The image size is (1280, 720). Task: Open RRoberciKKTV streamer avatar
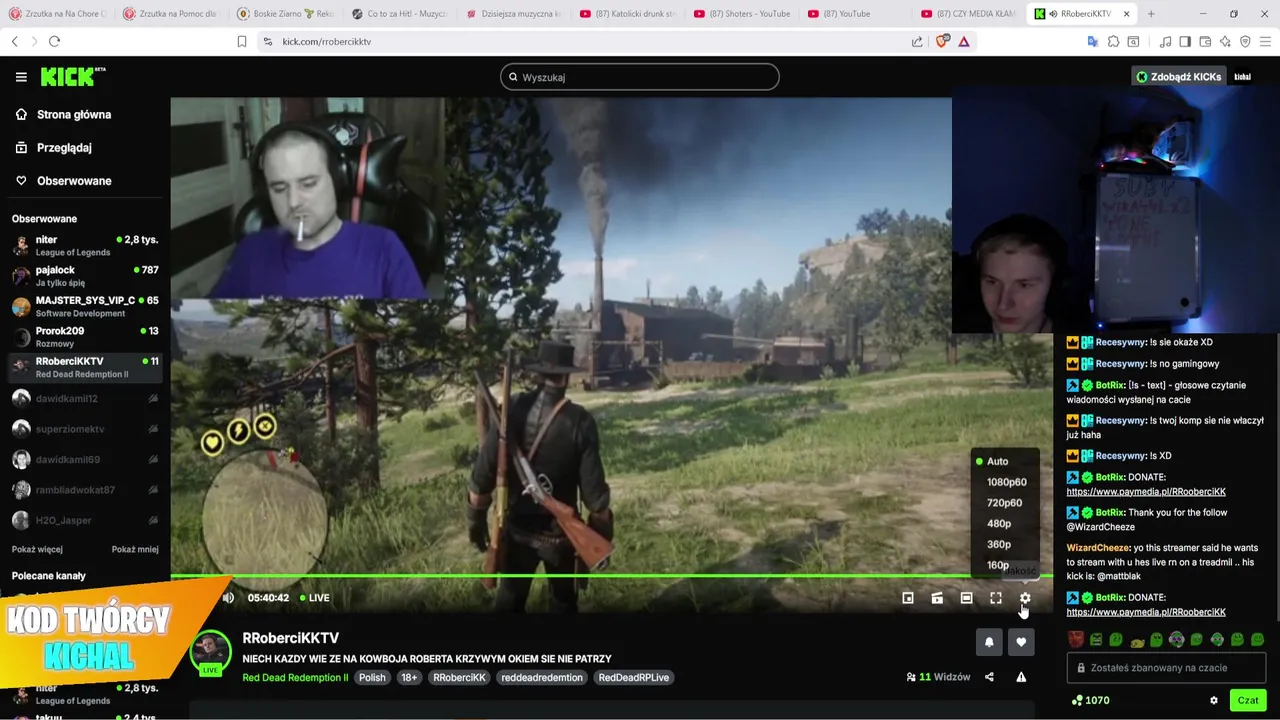(x=210, y=653)
